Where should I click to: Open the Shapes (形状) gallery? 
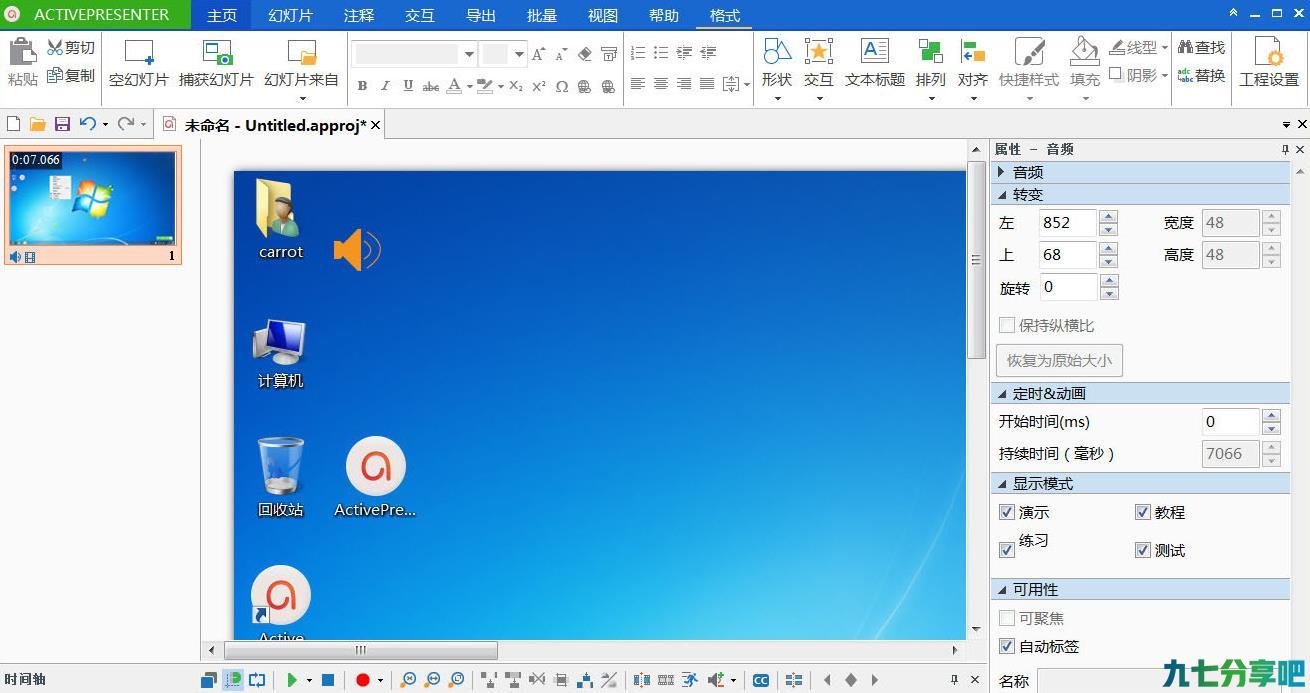click(x=777, y=70)
